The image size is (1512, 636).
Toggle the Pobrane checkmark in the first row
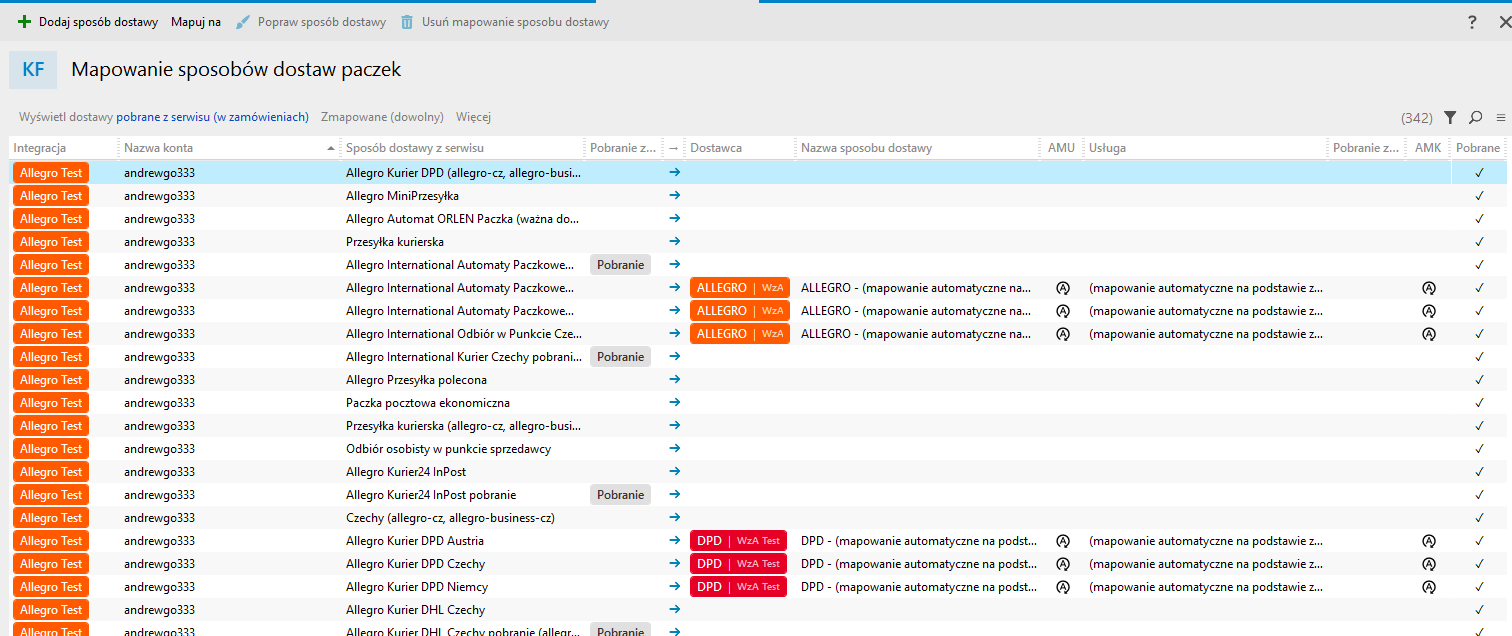[x=1479, y=172]
